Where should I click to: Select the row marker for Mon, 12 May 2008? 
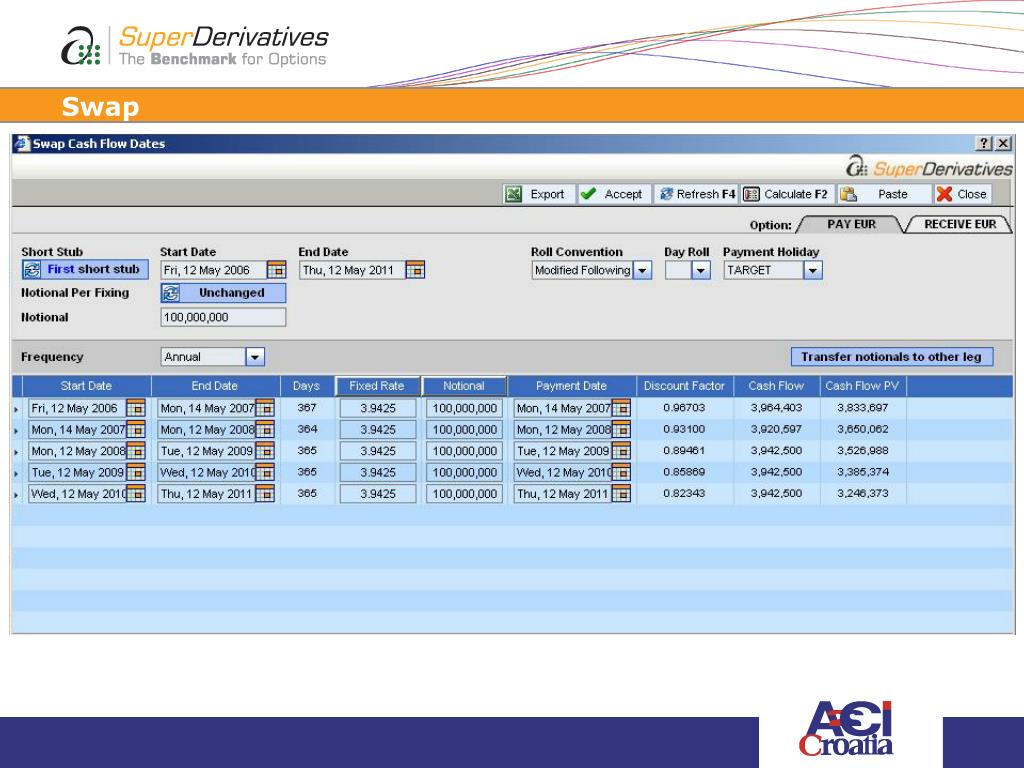(x=16, y=452)
